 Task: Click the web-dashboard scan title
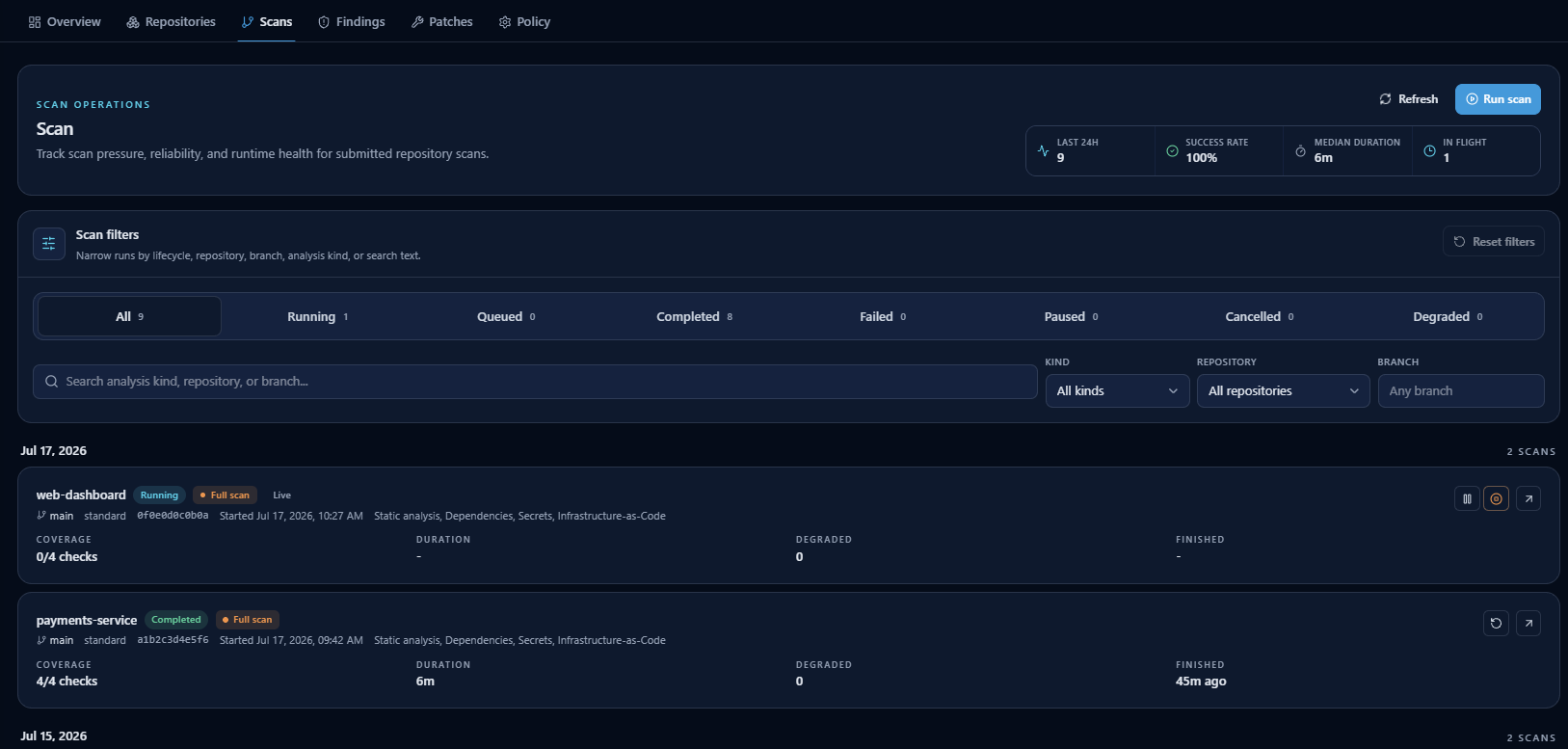[81, 495]
